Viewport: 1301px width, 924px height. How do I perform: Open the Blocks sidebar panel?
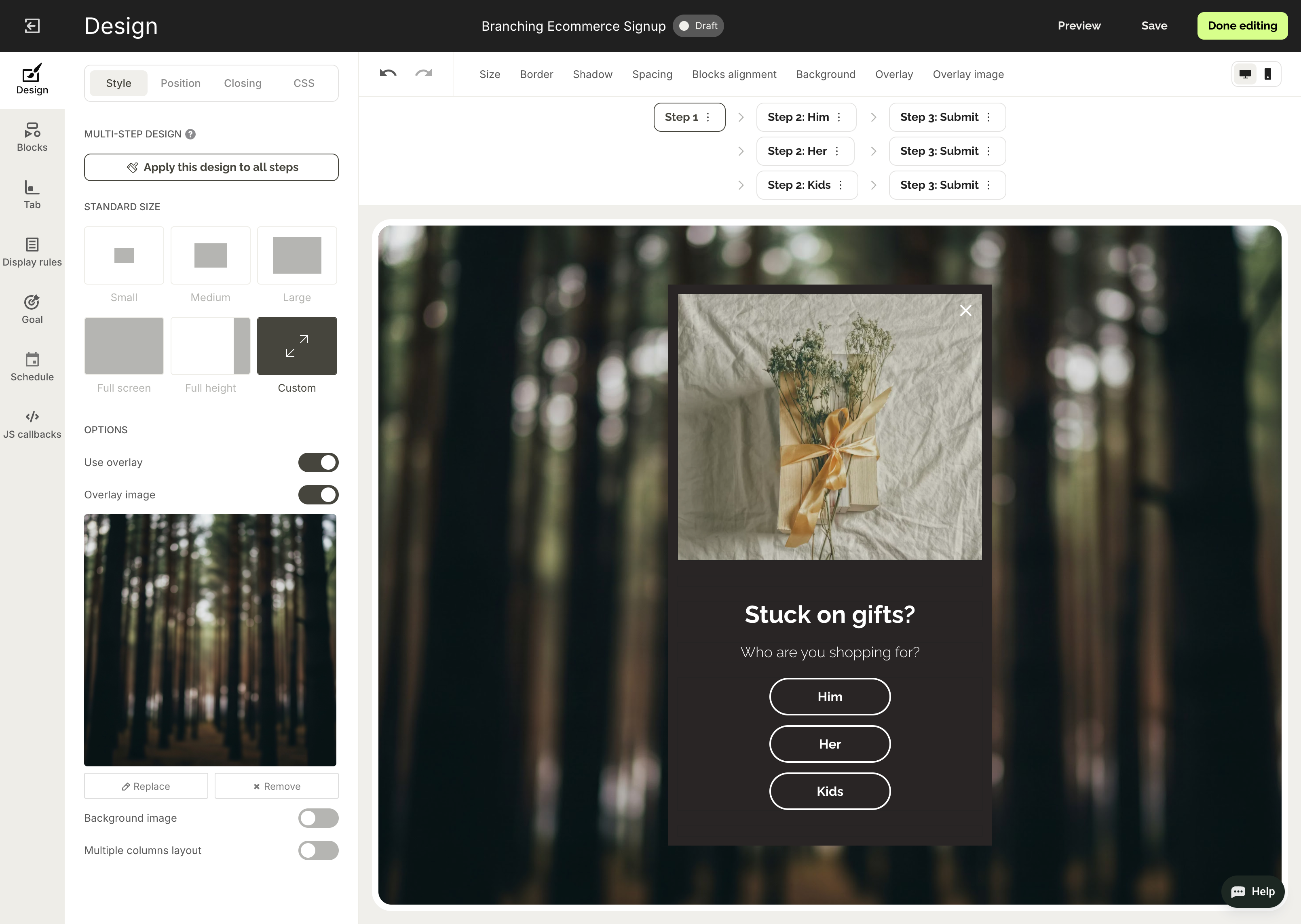(32, 137)
